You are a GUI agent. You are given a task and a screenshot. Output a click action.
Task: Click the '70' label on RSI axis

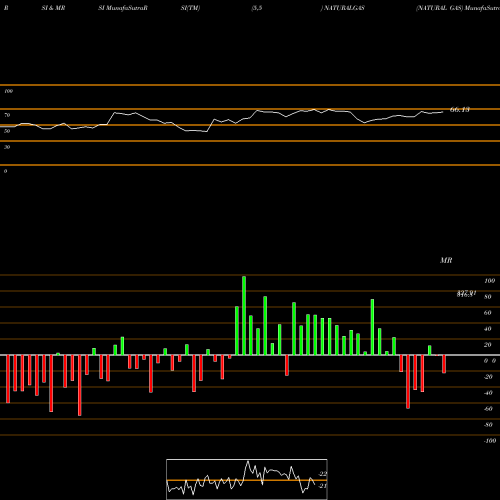[x=7, y=115]
